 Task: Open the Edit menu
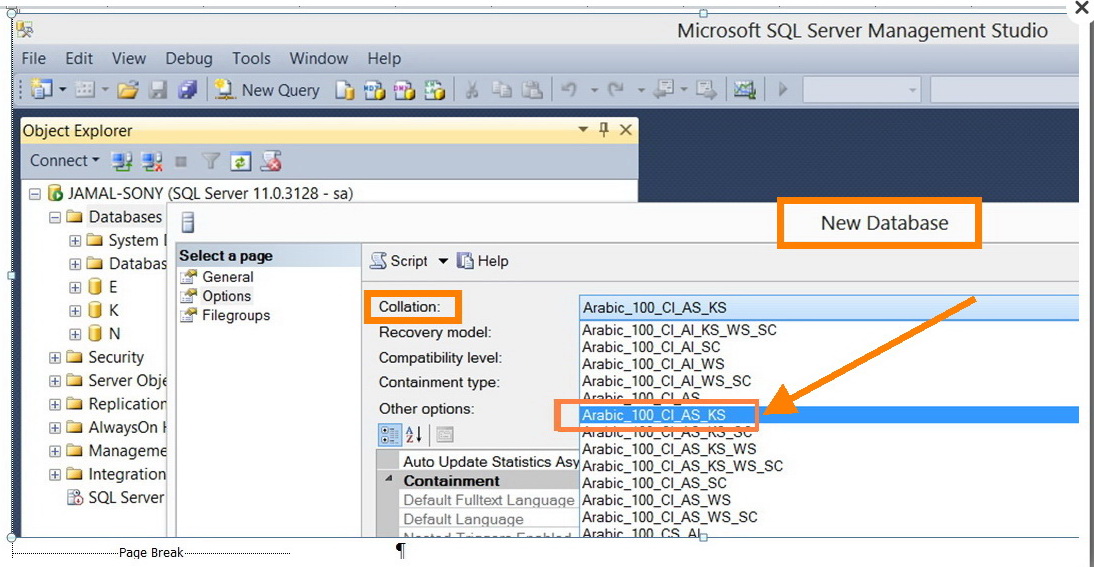pyautogui.click(x=79, y=59)
